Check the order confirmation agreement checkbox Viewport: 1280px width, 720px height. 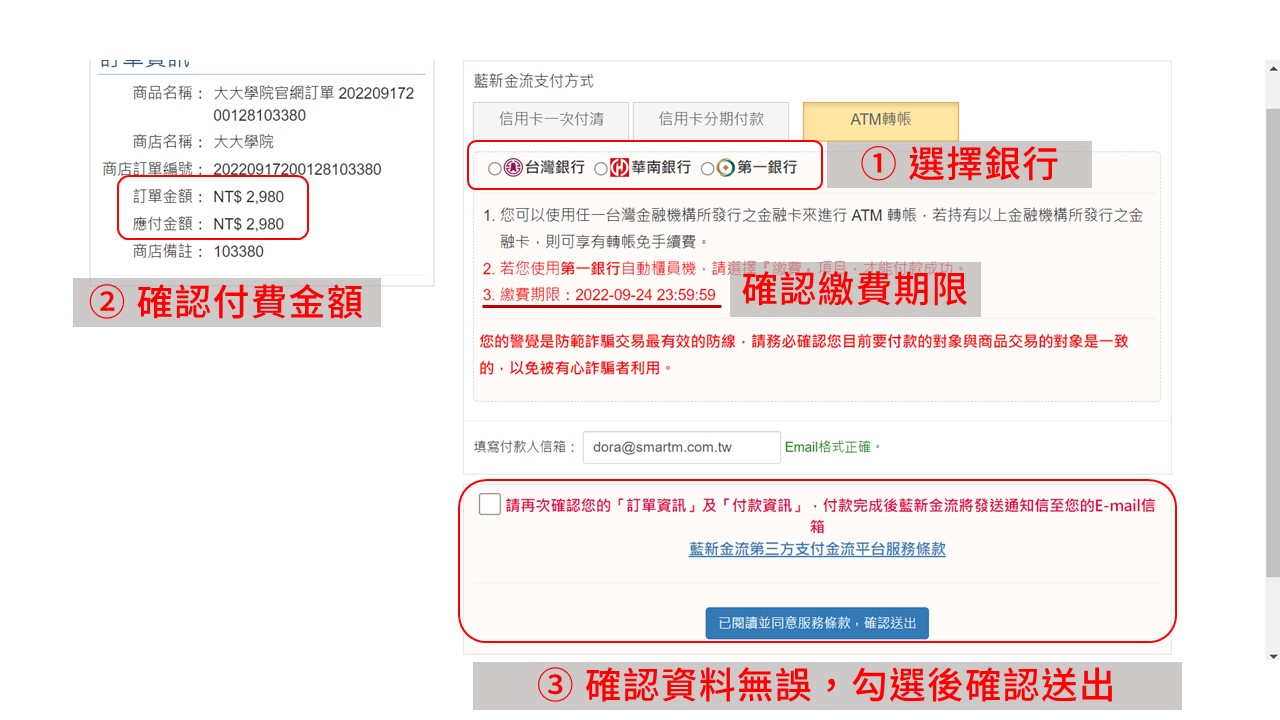point(489,504)
